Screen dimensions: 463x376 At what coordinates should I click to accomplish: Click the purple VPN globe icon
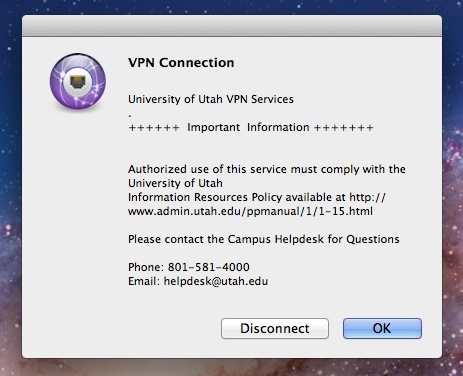pos(78,81)
